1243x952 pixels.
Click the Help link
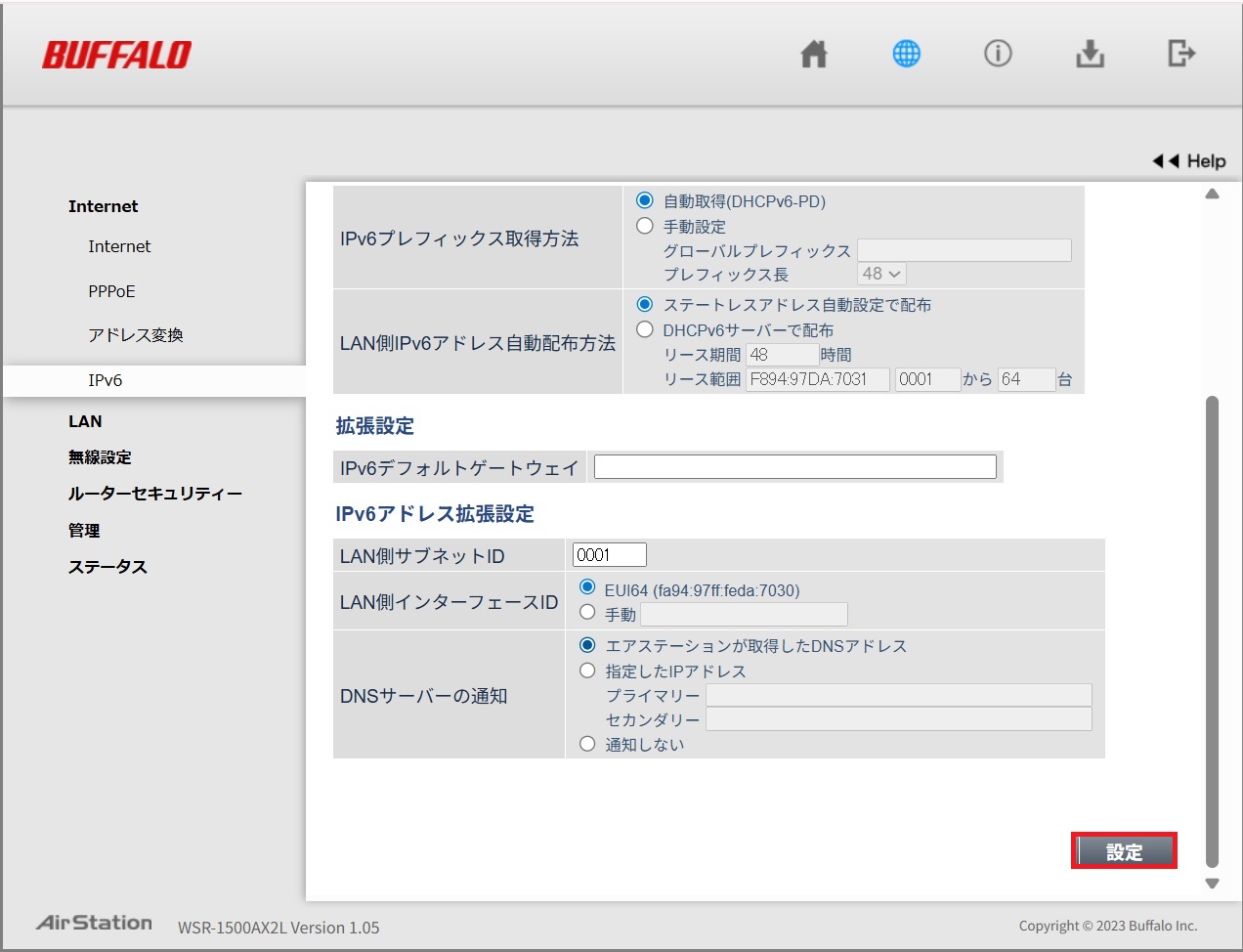1206,161
